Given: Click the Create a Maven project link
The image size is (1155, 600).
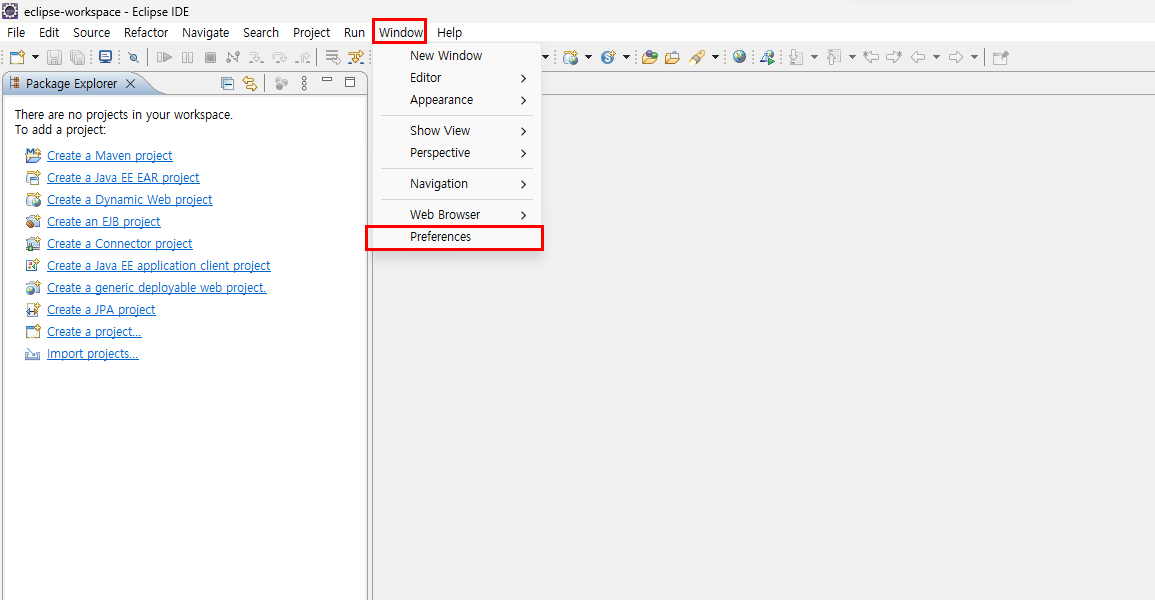Looking at the screenshot, I should 110,155.
